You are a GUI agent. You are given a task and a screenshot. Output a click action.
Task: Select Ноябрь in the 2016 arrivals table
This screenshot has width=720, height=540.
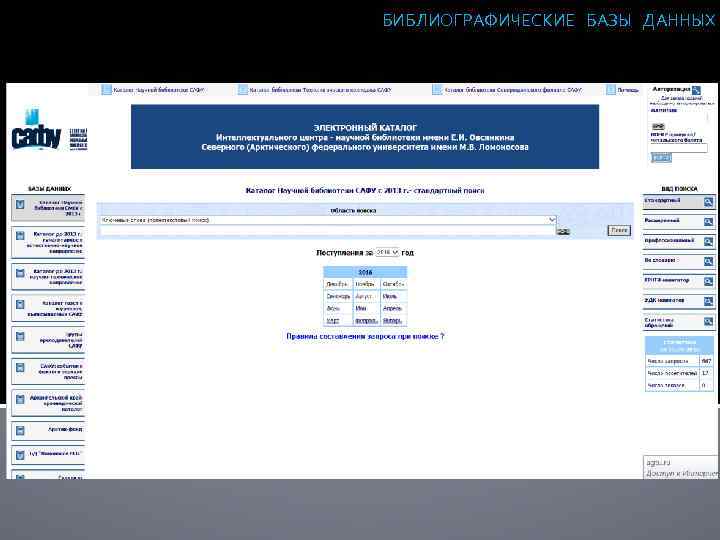click(x=366, y=284)
